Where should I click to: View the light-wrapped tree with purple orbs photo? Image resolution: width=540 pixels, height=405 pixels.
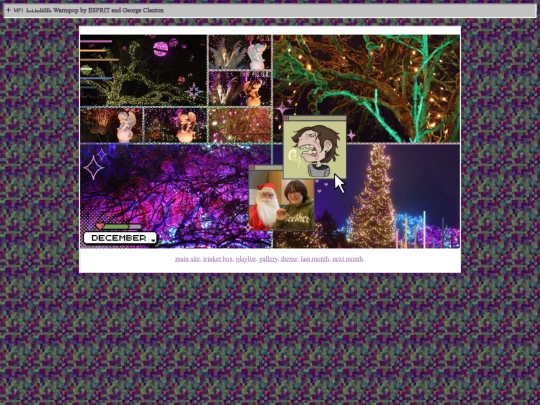143,70
